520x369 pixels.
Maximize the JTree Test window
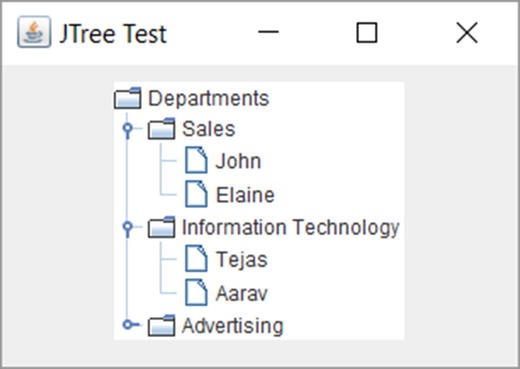367,33
